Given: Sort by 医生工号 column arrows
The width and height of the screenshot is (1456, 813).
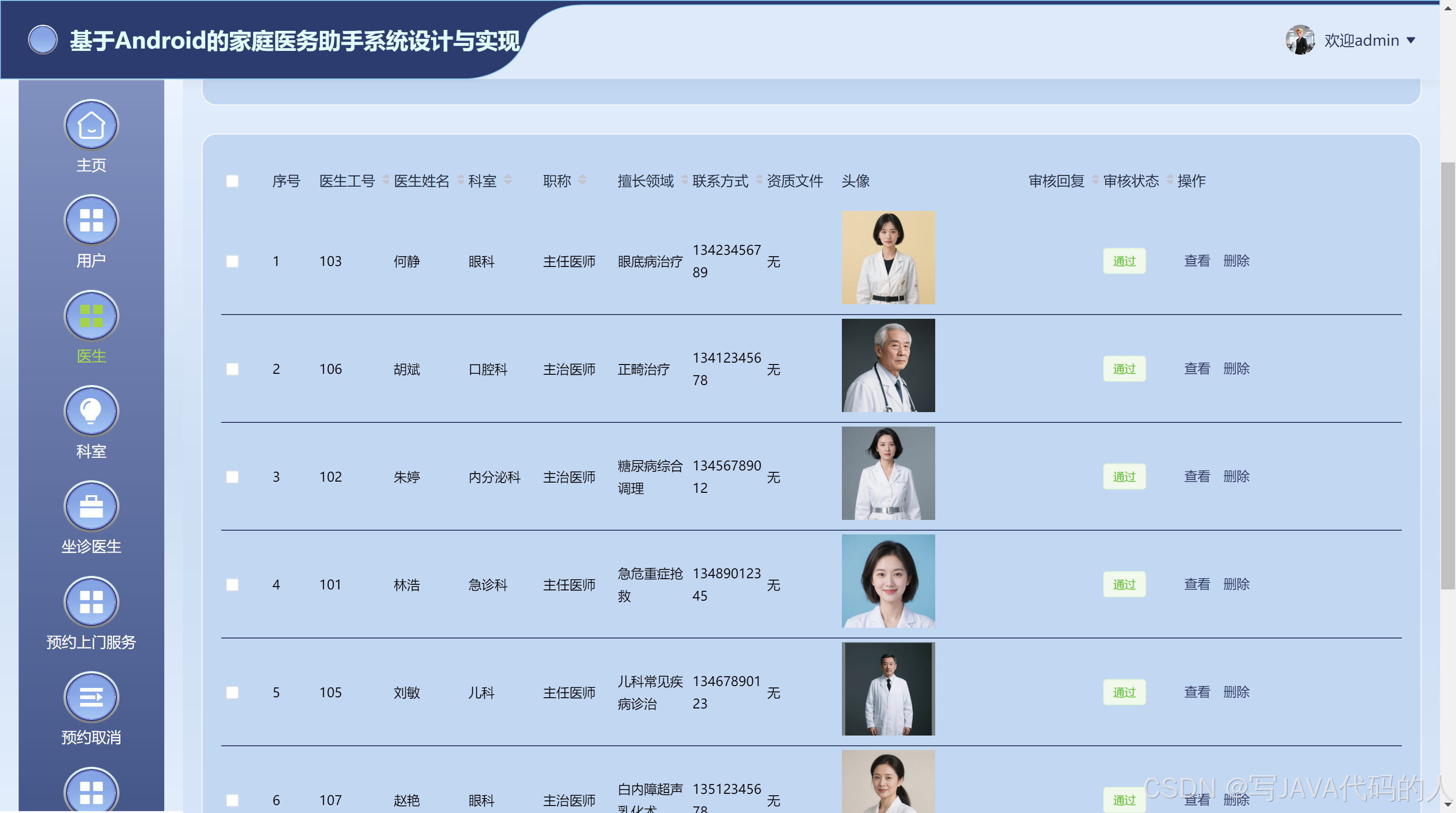Looking at the screenshot, I should [385, 180].
